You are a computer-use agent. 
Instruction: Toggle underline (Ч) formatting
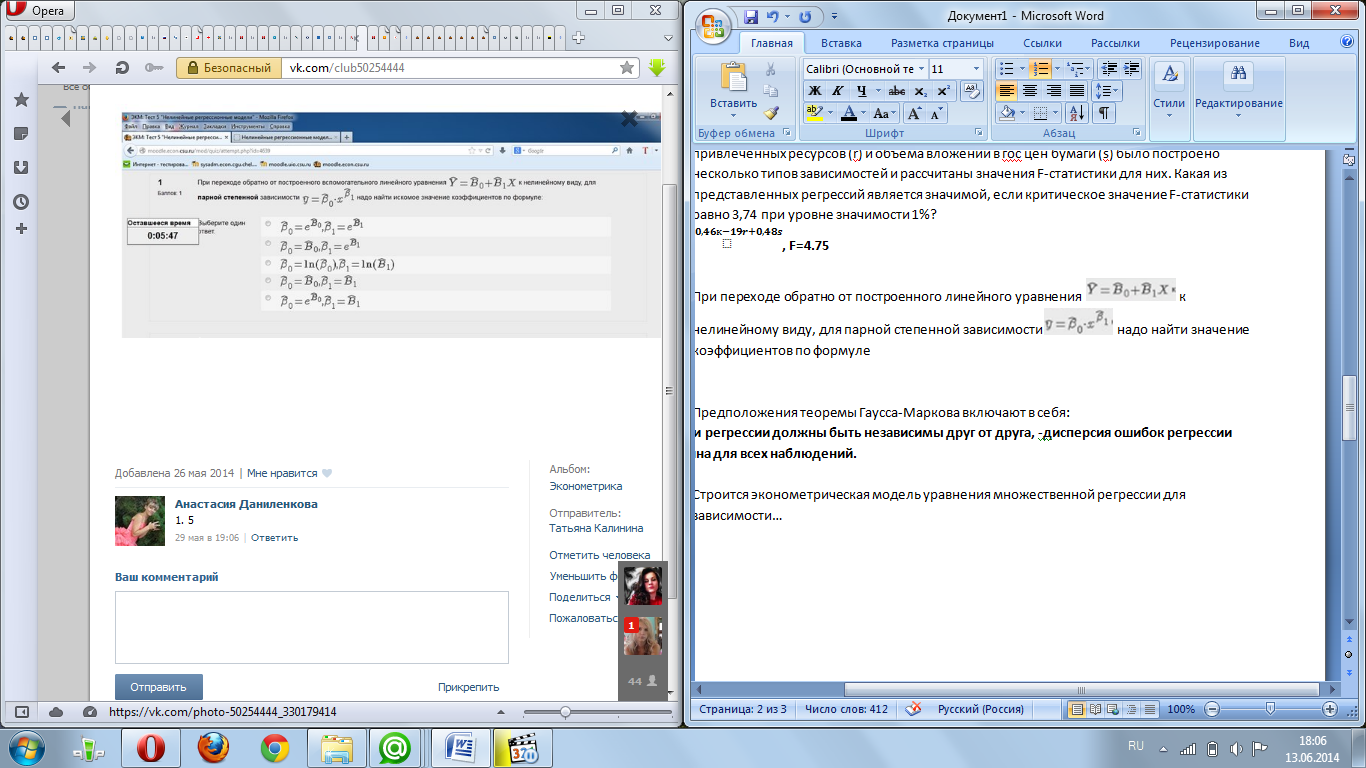[861, 91]
